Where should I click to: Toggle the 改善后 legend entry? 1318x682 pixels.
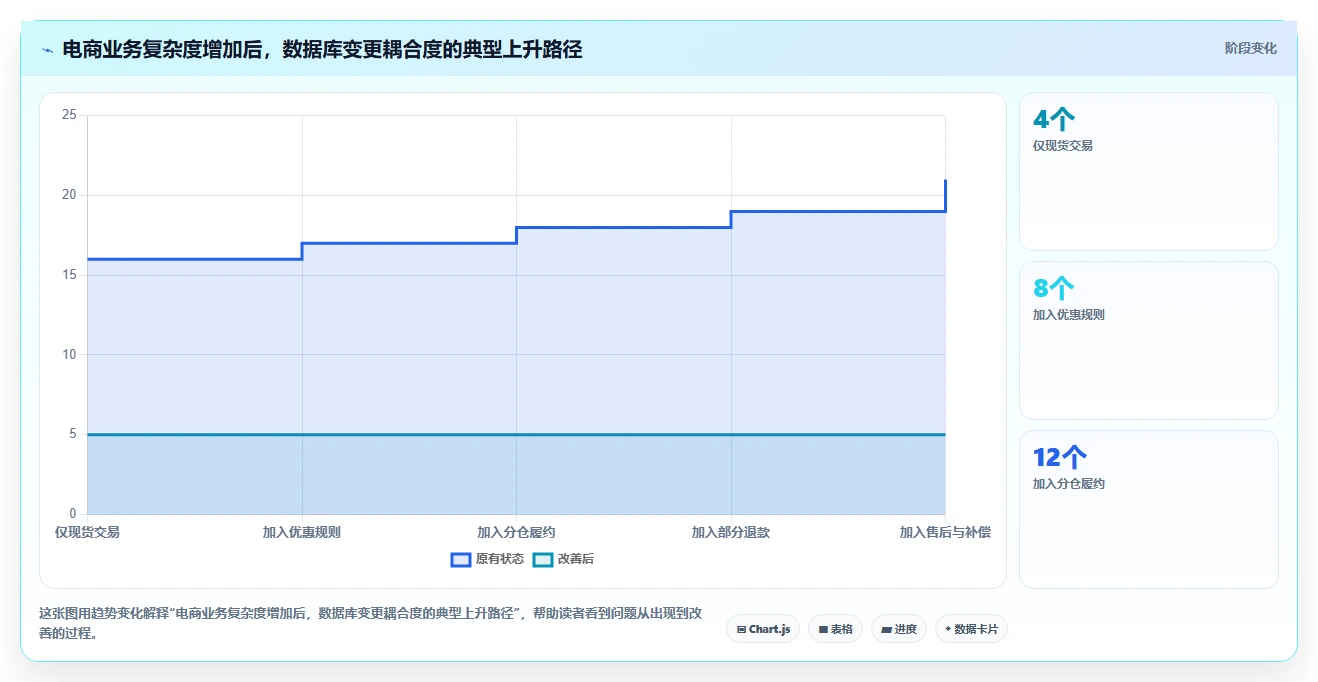click(563, 559)
